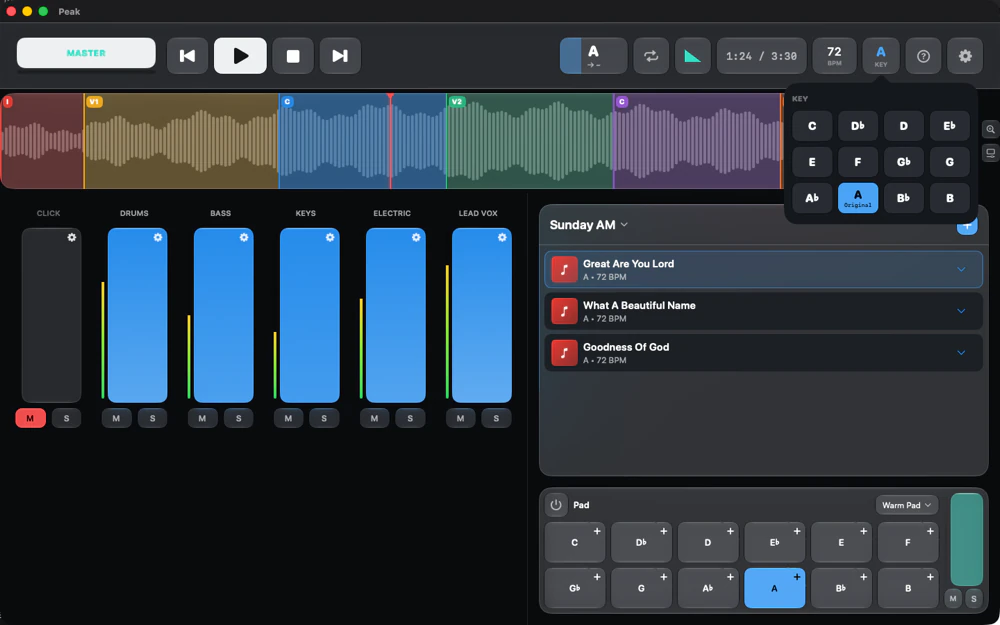Viewport: 1000px width, 625px height.
Task: Open the Warm Pad sound dropdown
Action: [x=906, y=505]
